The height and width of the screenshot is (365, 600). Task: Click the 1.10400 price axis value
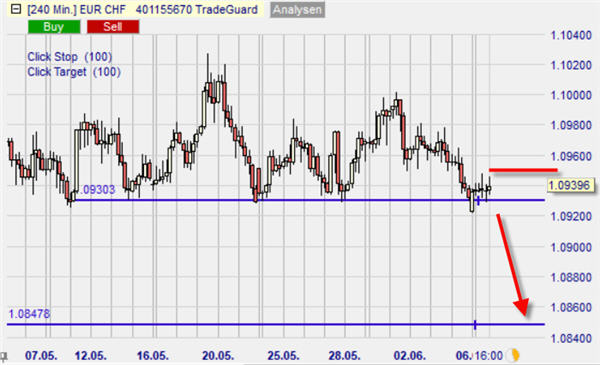coord(571,36)
